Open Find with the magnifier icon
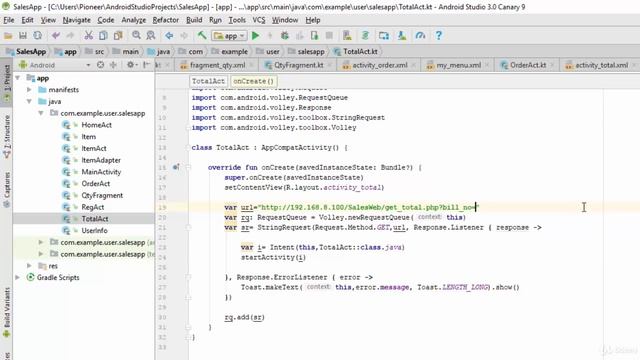640x360 pixels. click(x=136, y=36)
